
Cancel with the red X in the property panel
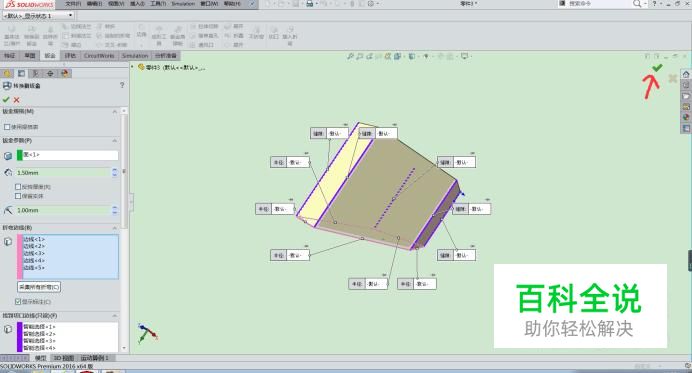[x=16, y=100]
